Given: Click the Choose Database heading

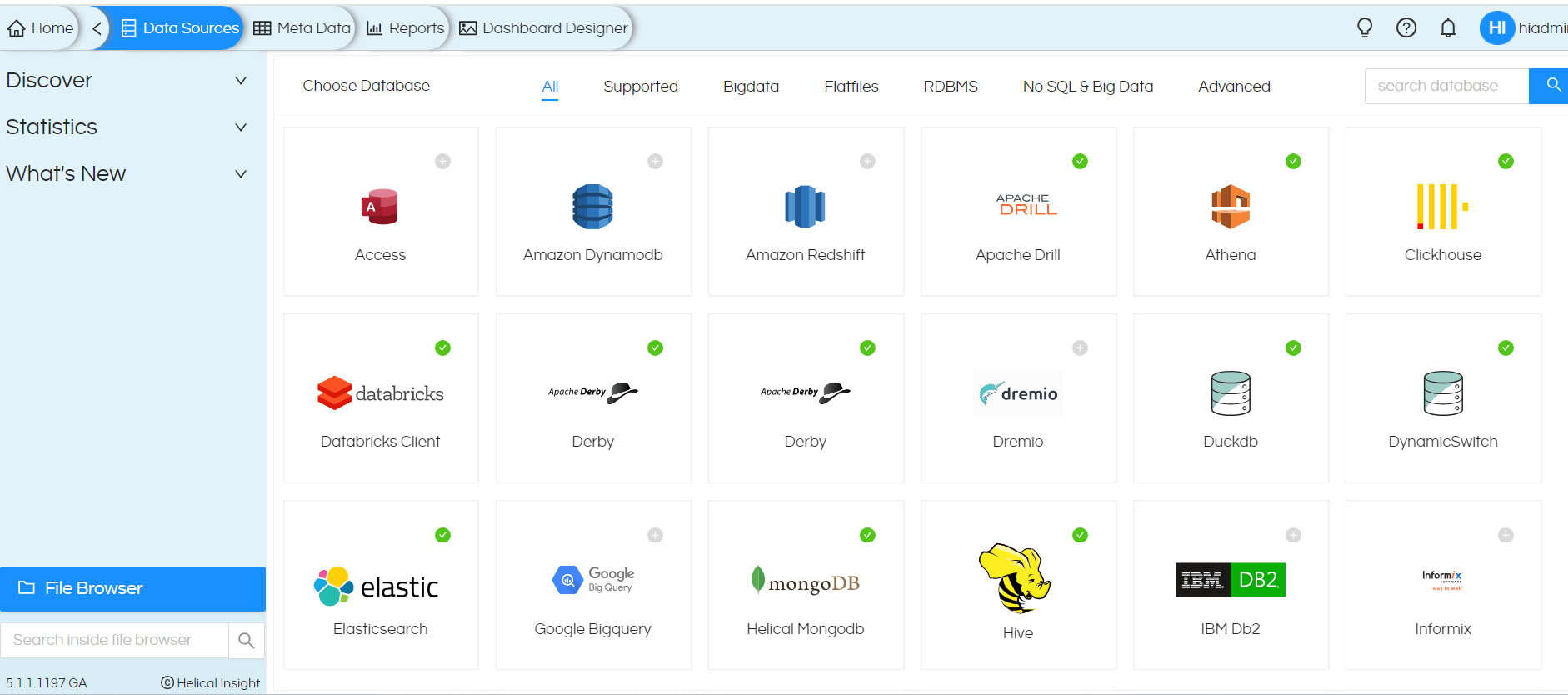Looking at the screenshot, I should [x=366, y=86].
